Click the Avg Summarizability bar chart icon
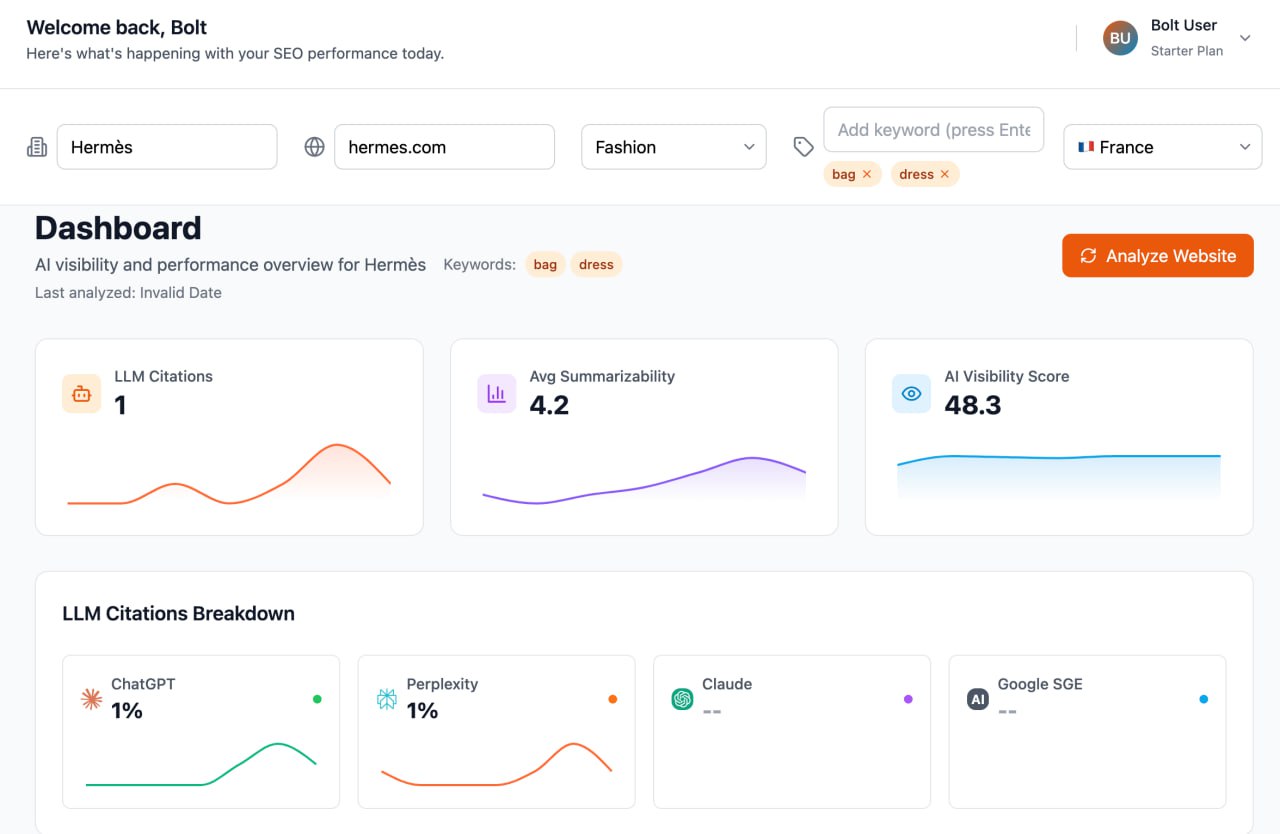This screenshot has width=1280, height=834. (x=496, y=394)
